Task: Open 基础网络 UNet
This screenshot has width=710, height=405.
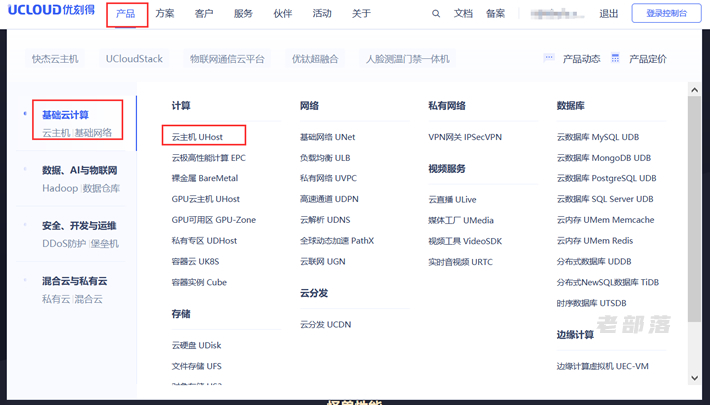Action: click(327, 137)
